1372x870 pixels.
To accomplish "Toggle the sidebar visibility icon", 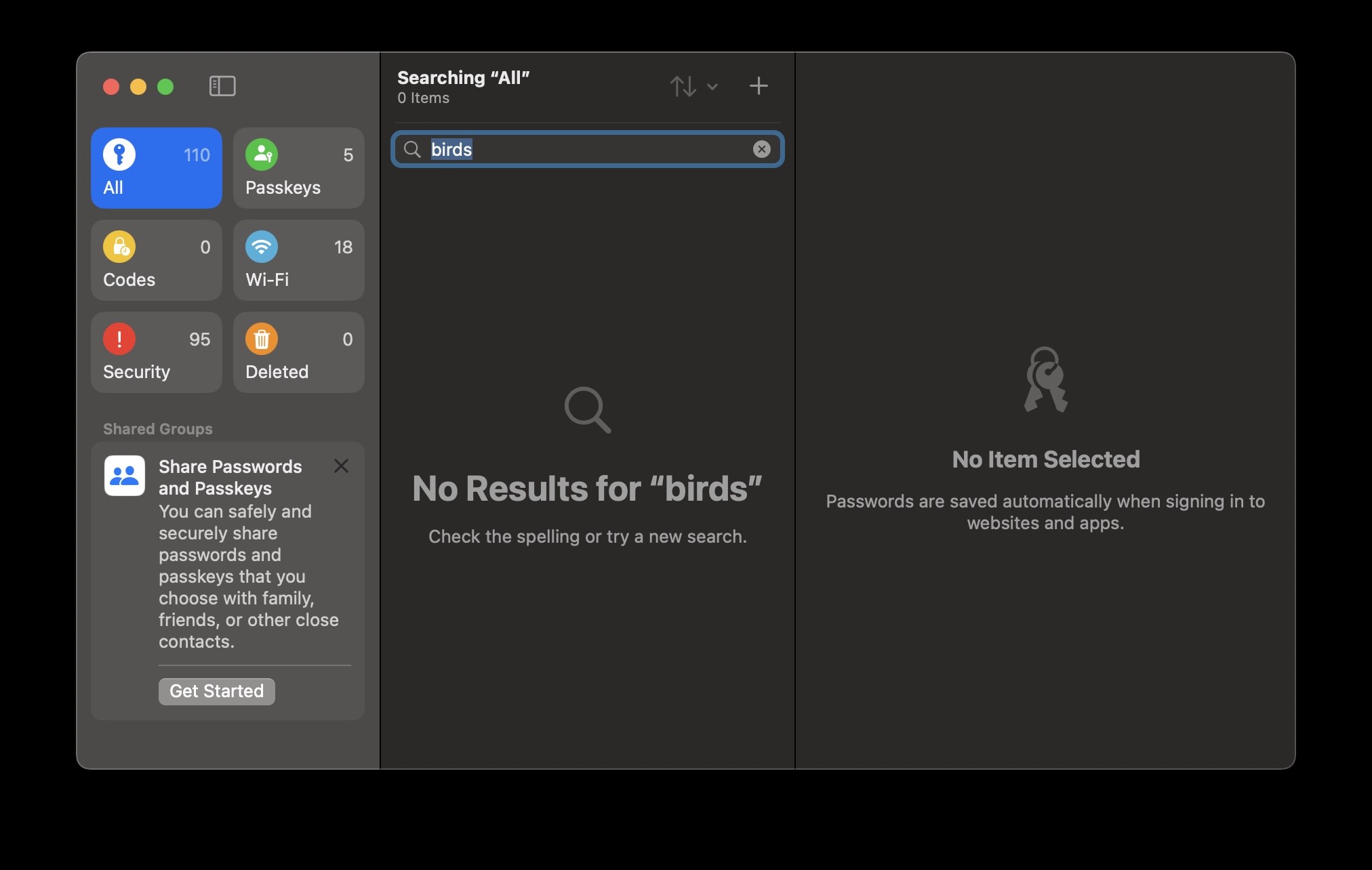I will point(222,86).
